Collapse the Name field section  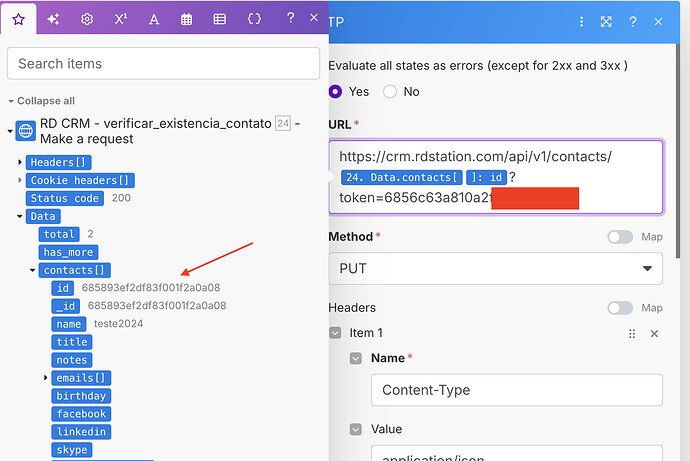click(x=356, y=359)
